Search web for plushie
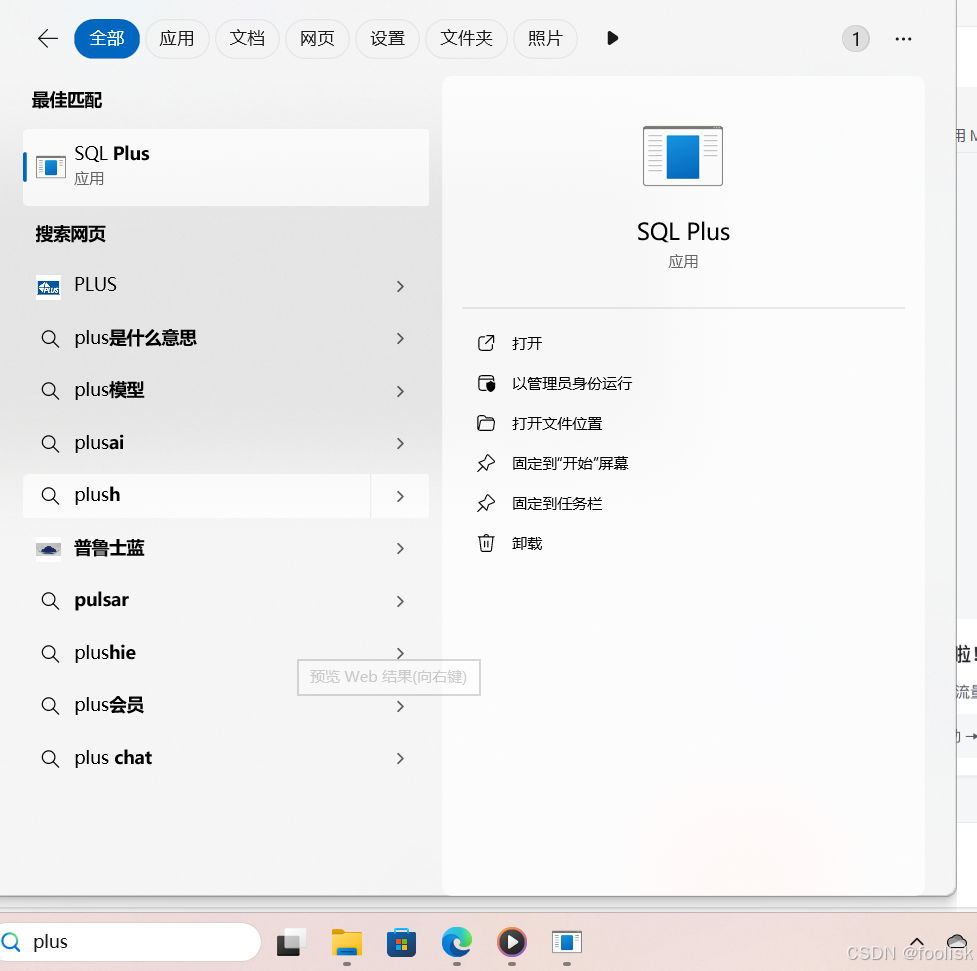977x971 pixels. pyautogui.click(x=226, y=653)
